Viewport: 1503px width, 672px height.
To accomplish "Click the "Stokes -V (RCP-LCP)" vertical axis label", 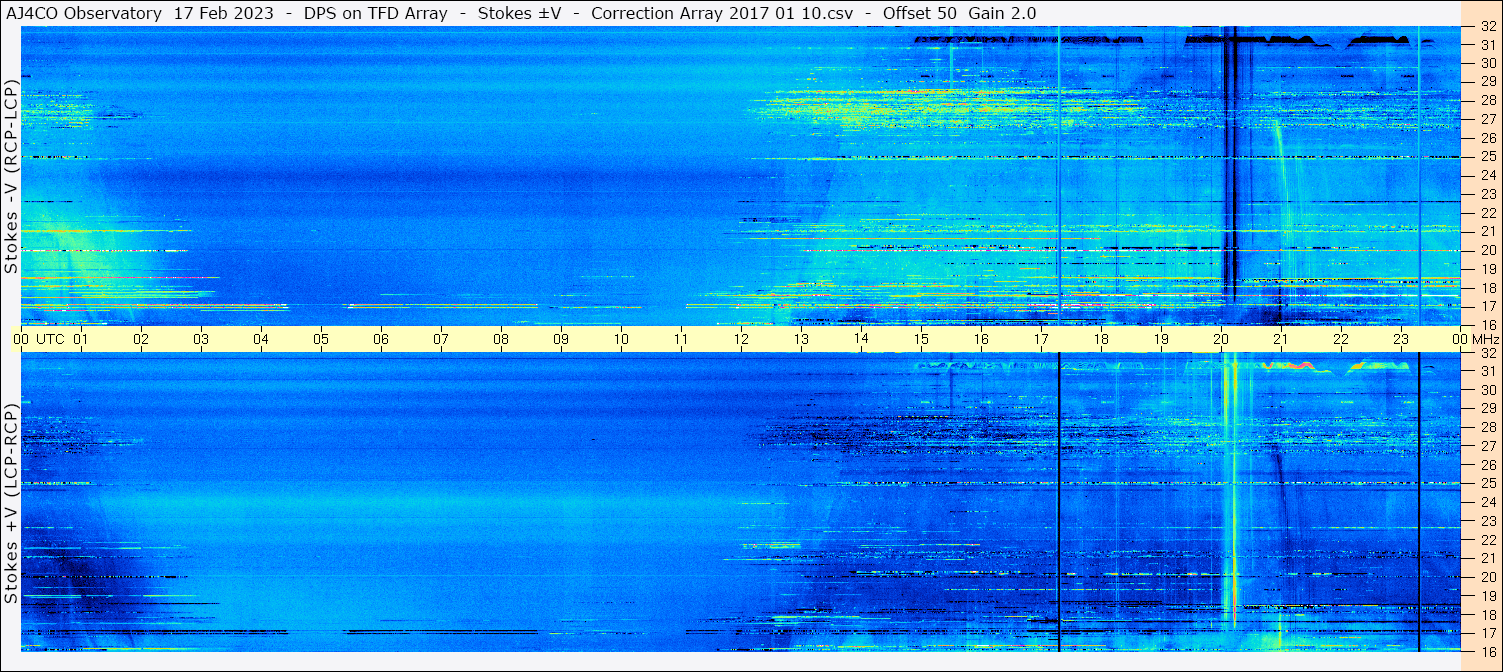I will click(x=10, y=177).
